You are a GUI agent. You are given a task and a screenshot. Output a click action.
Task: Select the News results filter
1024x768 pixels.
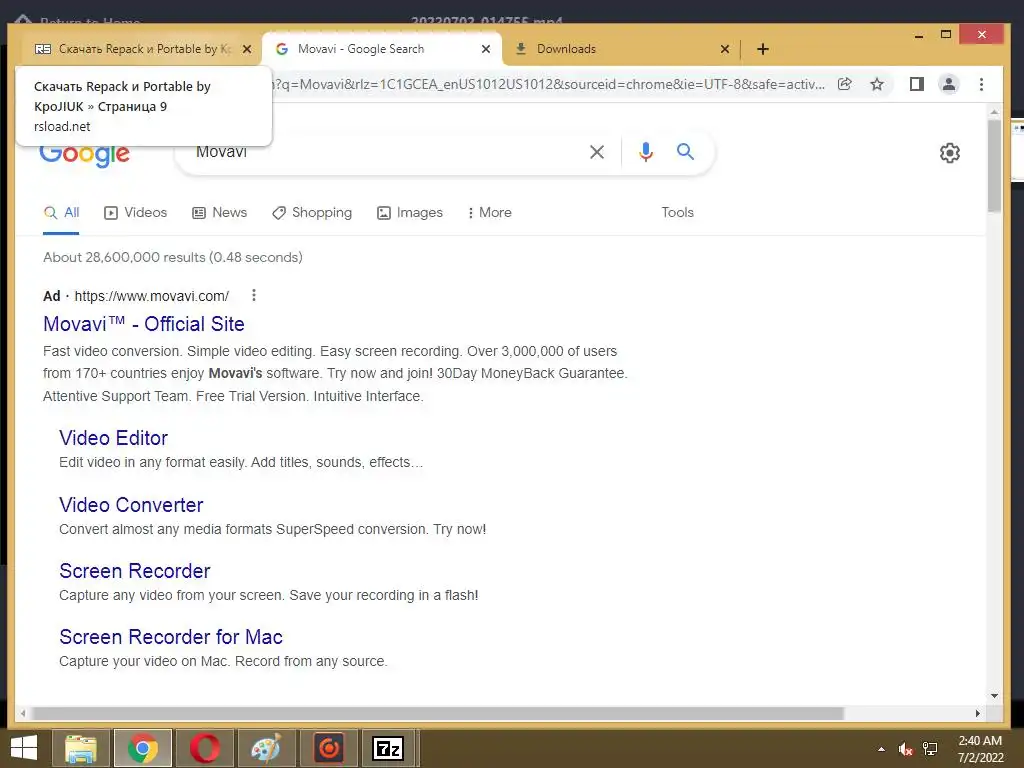[x=219, y=213]
